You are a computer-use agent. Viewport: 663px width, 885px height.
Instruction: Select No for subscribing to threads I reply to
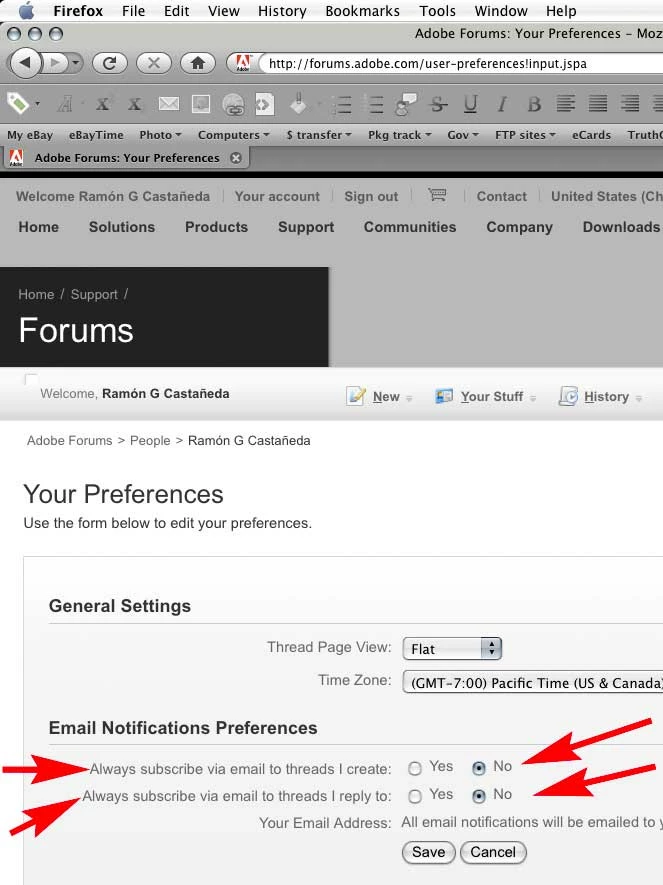tap(478, 796)
